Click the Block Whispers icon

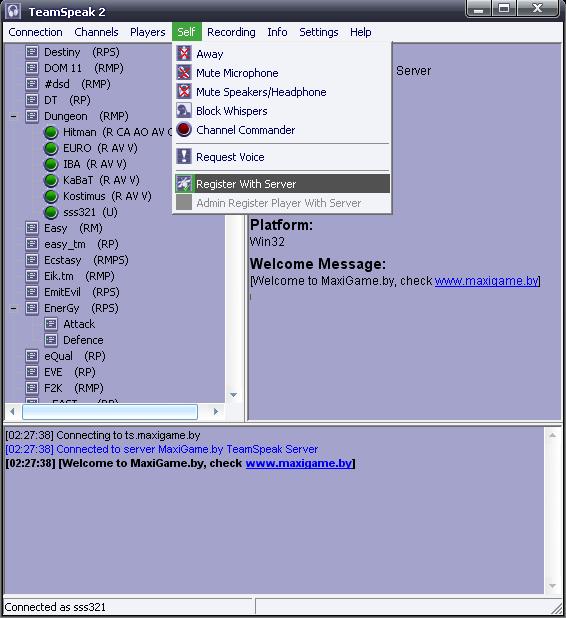click(184, 111)
